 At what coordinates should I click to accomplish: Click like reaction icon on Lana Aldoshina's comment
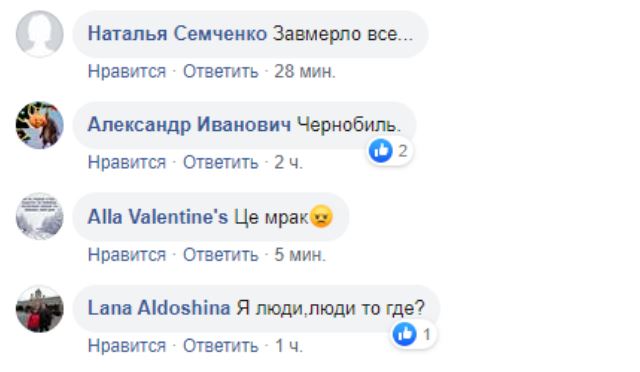click(404, 334)
